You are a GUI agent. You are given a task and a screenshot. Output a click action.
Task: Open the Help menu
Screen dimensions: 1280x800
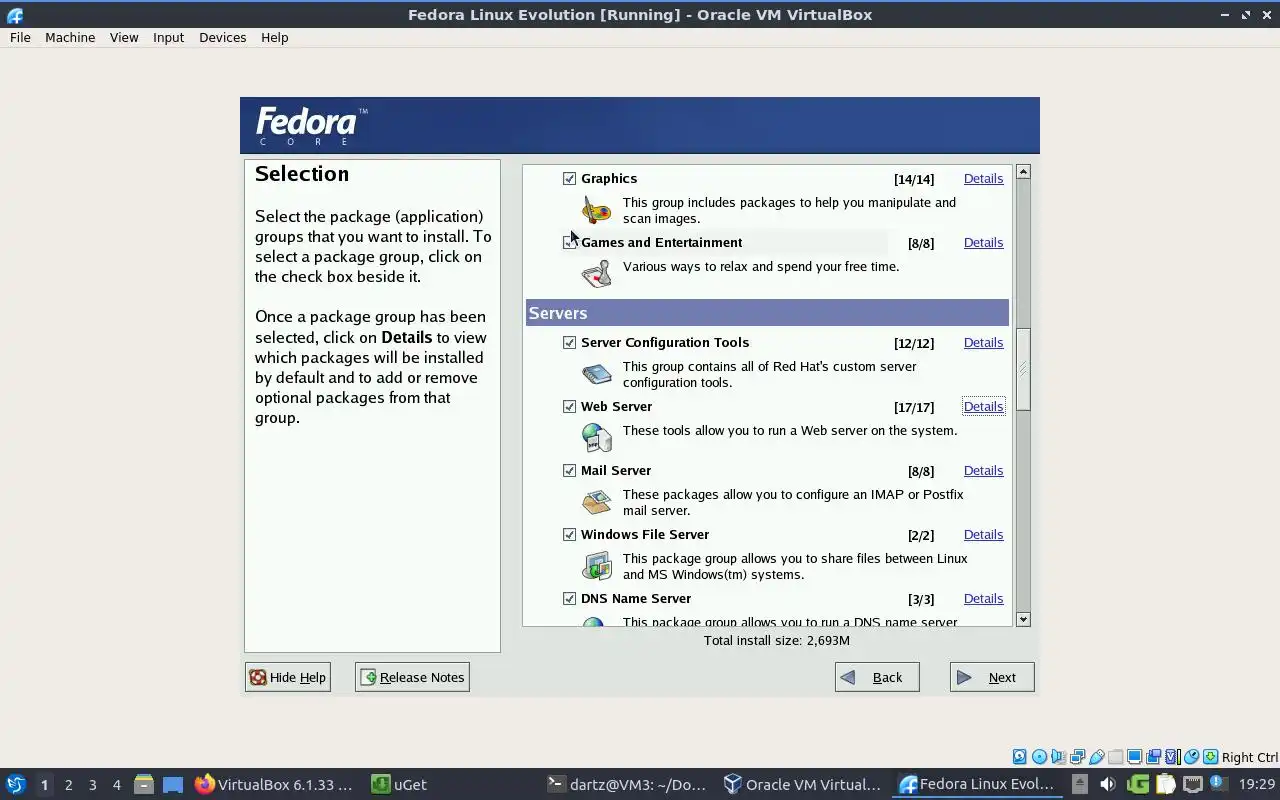(x=274, y=37)
